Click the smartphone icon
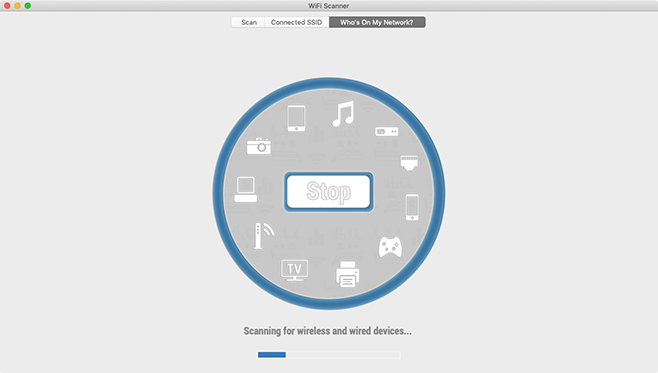The image size is (658, 373). click(x=412, y=207)
